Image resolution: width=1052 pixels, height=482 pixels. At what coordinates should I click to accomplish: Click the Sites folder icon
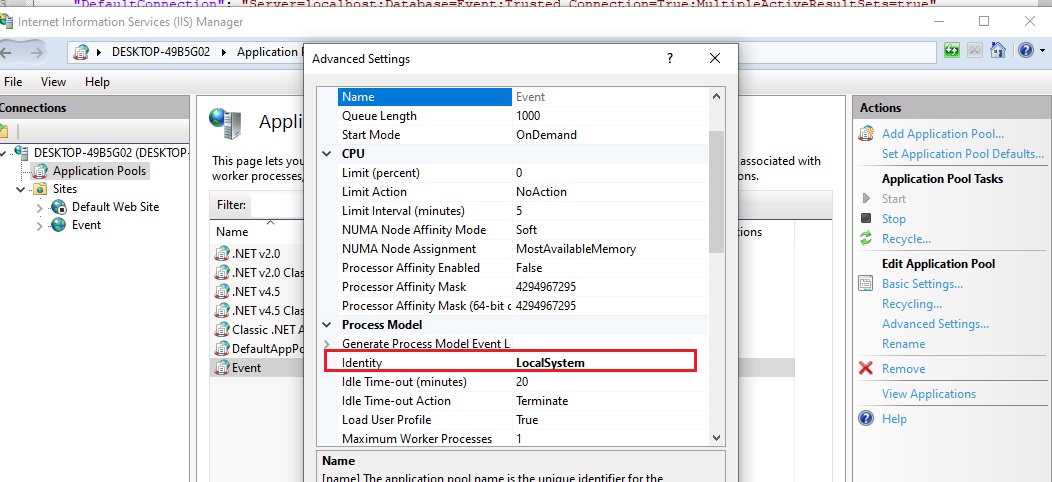pyautogui.click(x=40, y=189)
